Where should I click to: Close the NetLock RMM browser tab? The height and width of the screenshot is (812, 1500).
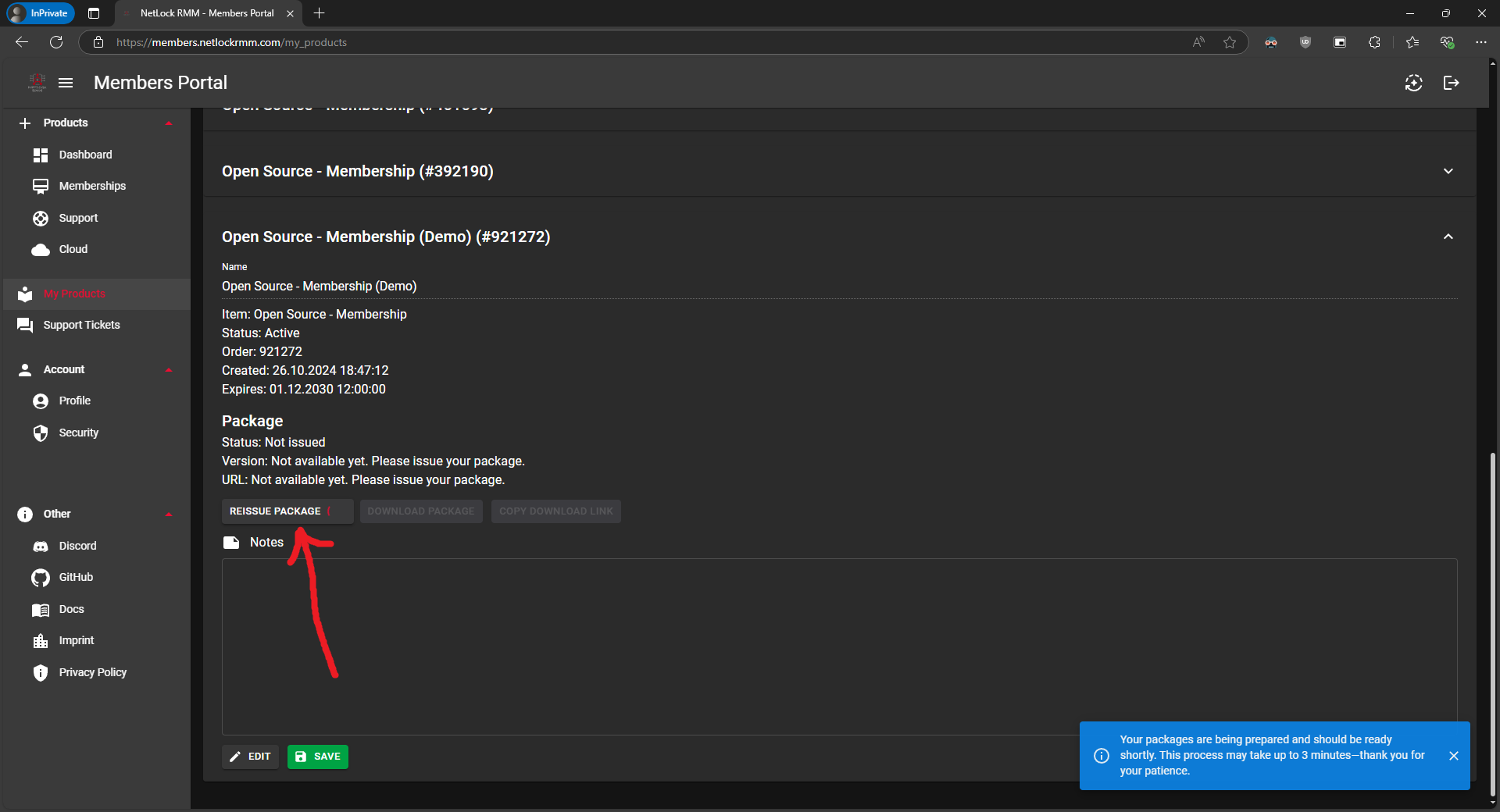[x=290, y=13]
